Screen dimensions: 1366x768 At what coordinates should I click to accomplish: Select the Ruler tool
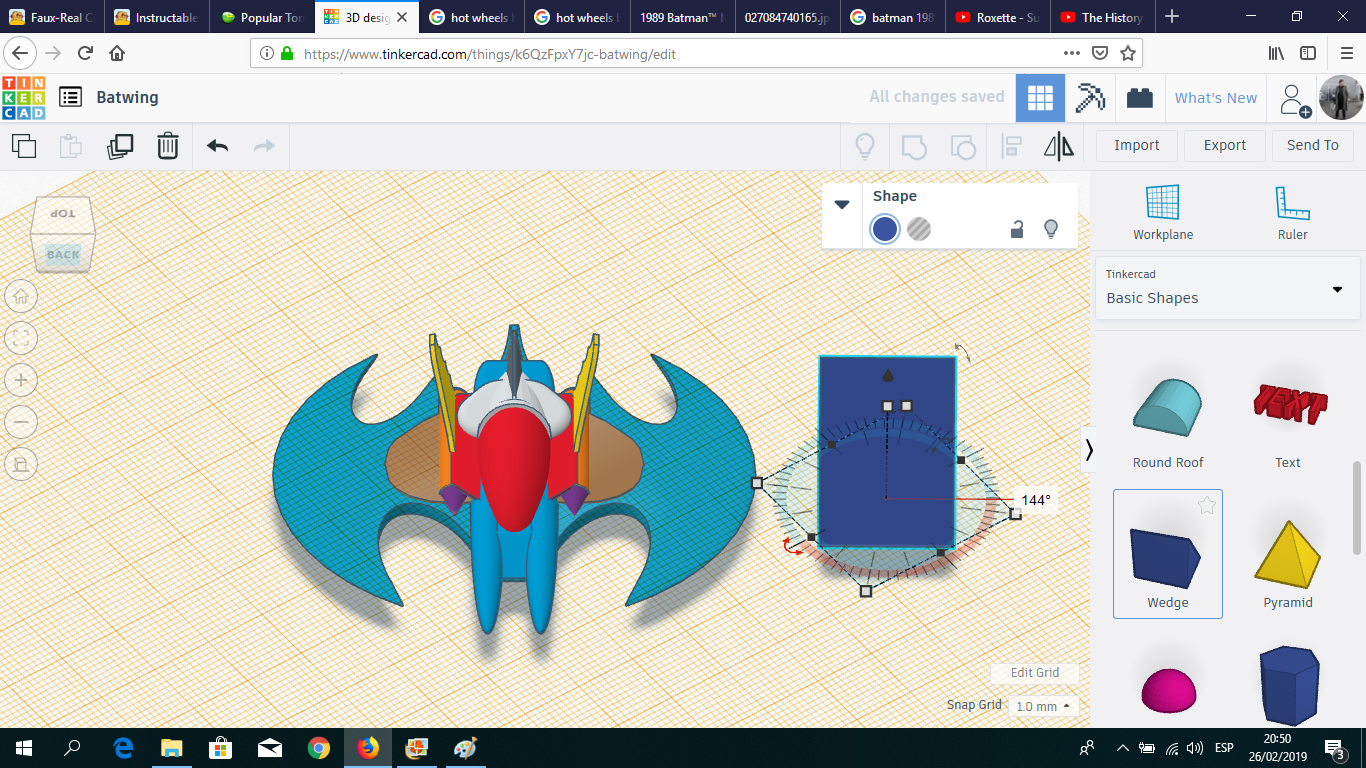(x=1291, y=211)
